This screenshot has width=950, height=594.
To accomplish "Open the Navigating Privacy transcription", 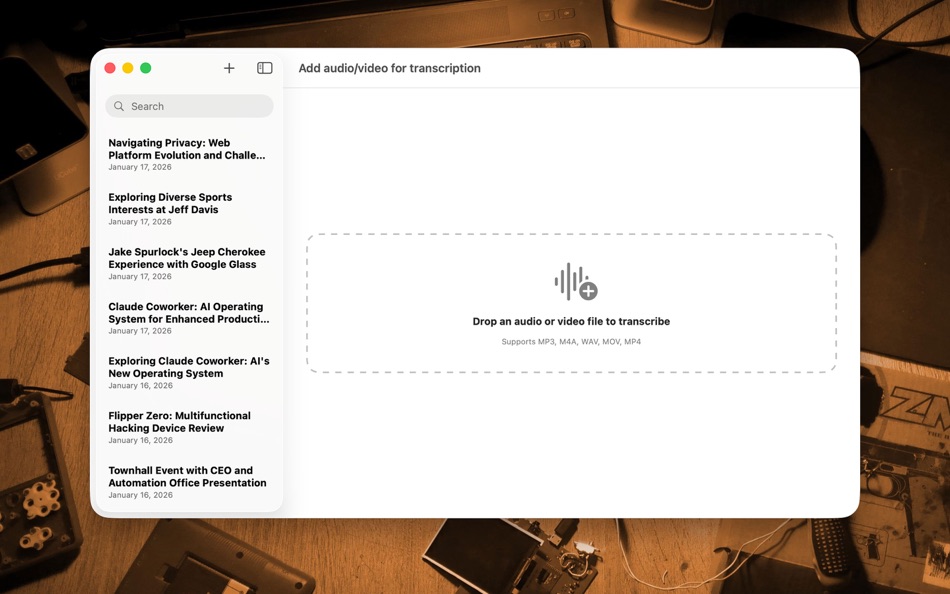I will coord(186,149).
